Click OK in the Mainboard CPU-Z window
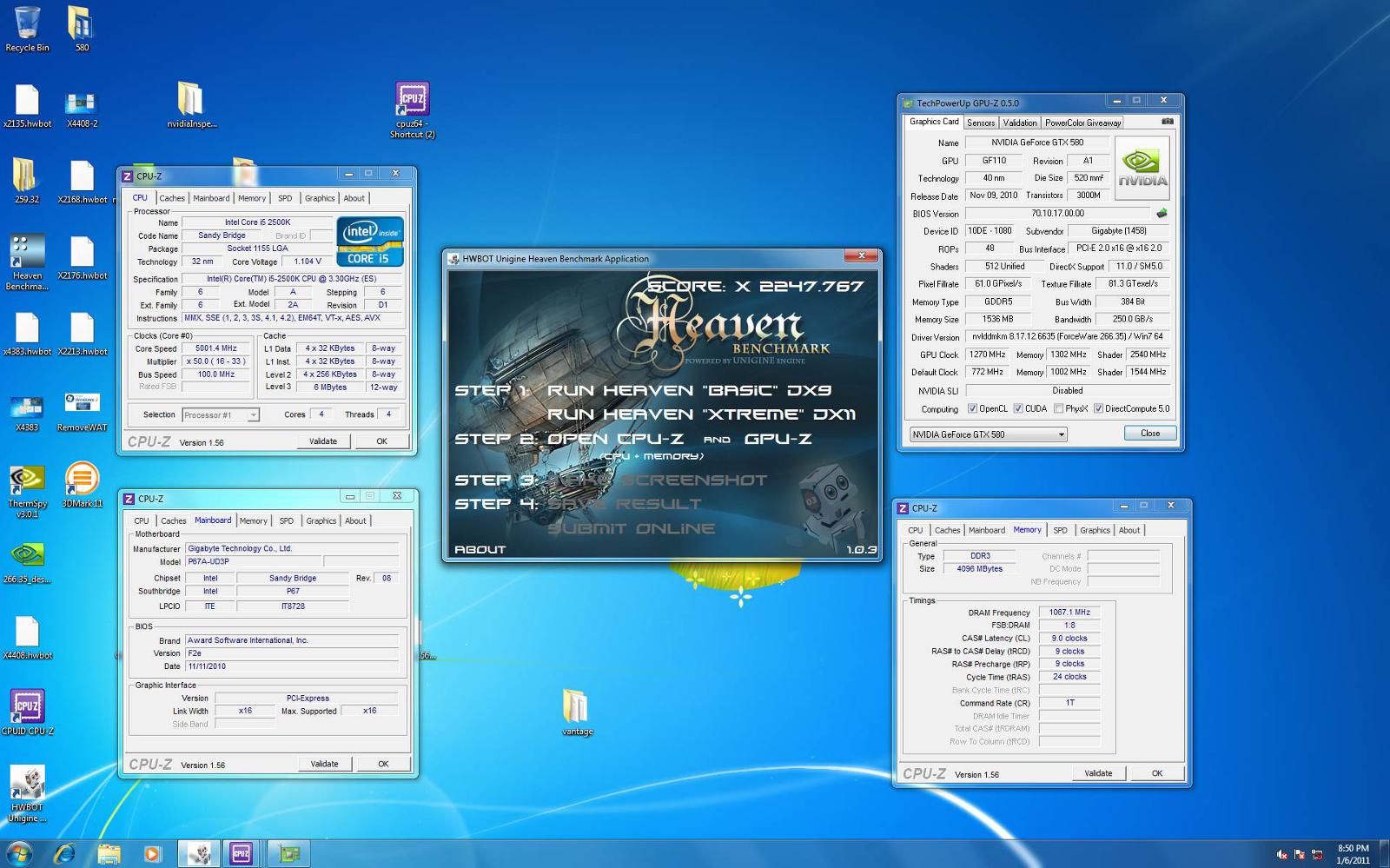This screenshot has height=868, width=1390. click(383, 764)
